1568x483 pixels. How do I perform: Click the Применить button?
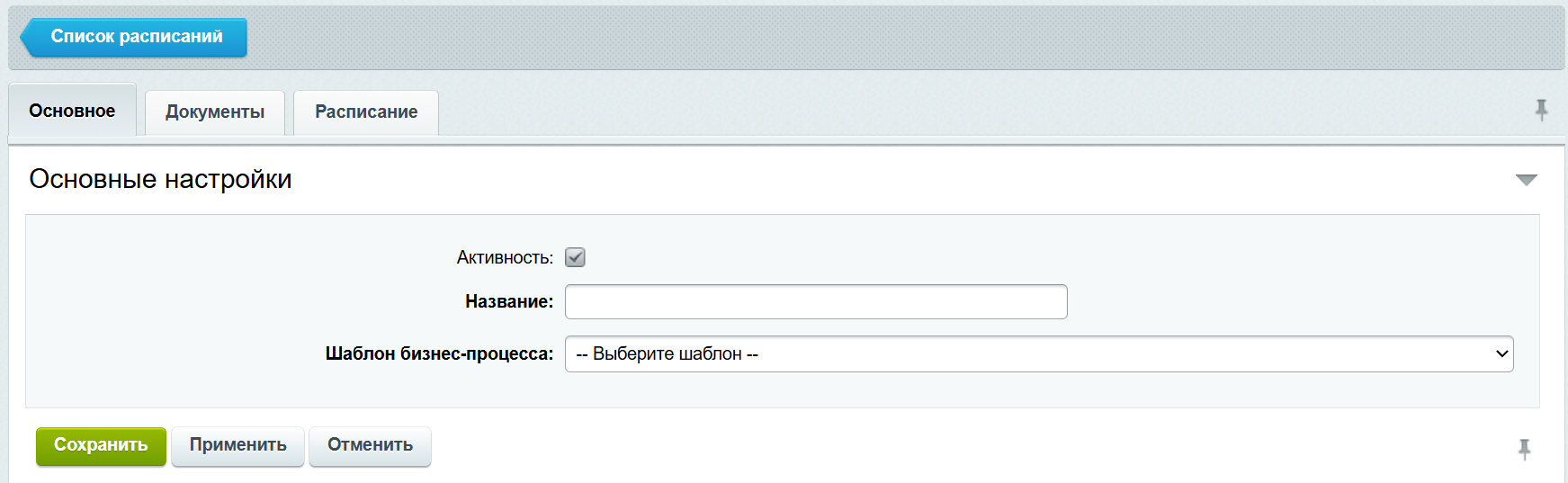tap(238, 445)
